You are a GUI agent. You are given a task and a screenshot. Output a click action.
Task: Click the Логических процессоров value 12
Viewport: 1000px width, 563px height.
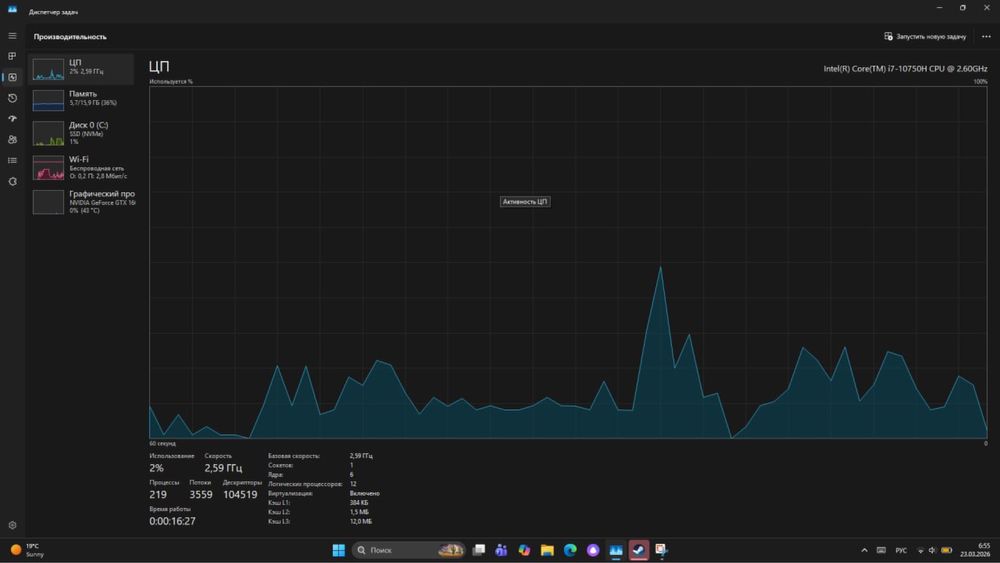pos(353,484)
